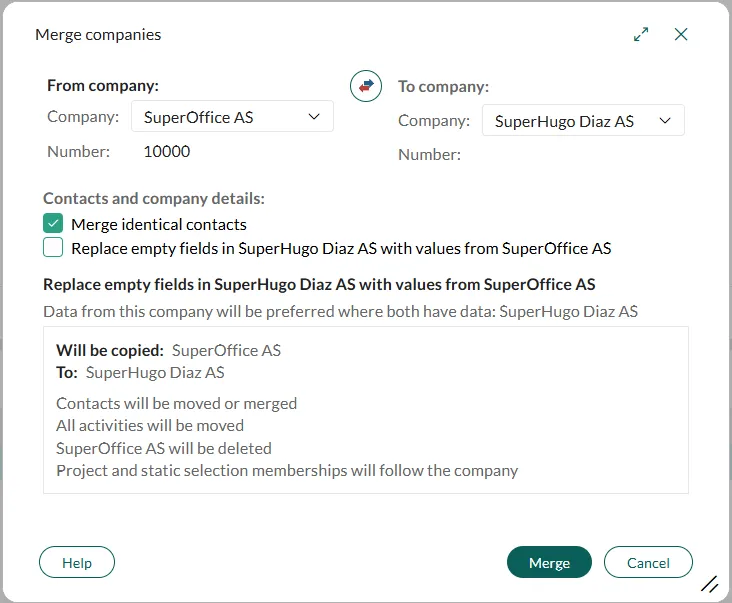Uncheck the Merge identical contacts checkbox
The width and height of the screenshot is (732, 603).
(53, 224)
